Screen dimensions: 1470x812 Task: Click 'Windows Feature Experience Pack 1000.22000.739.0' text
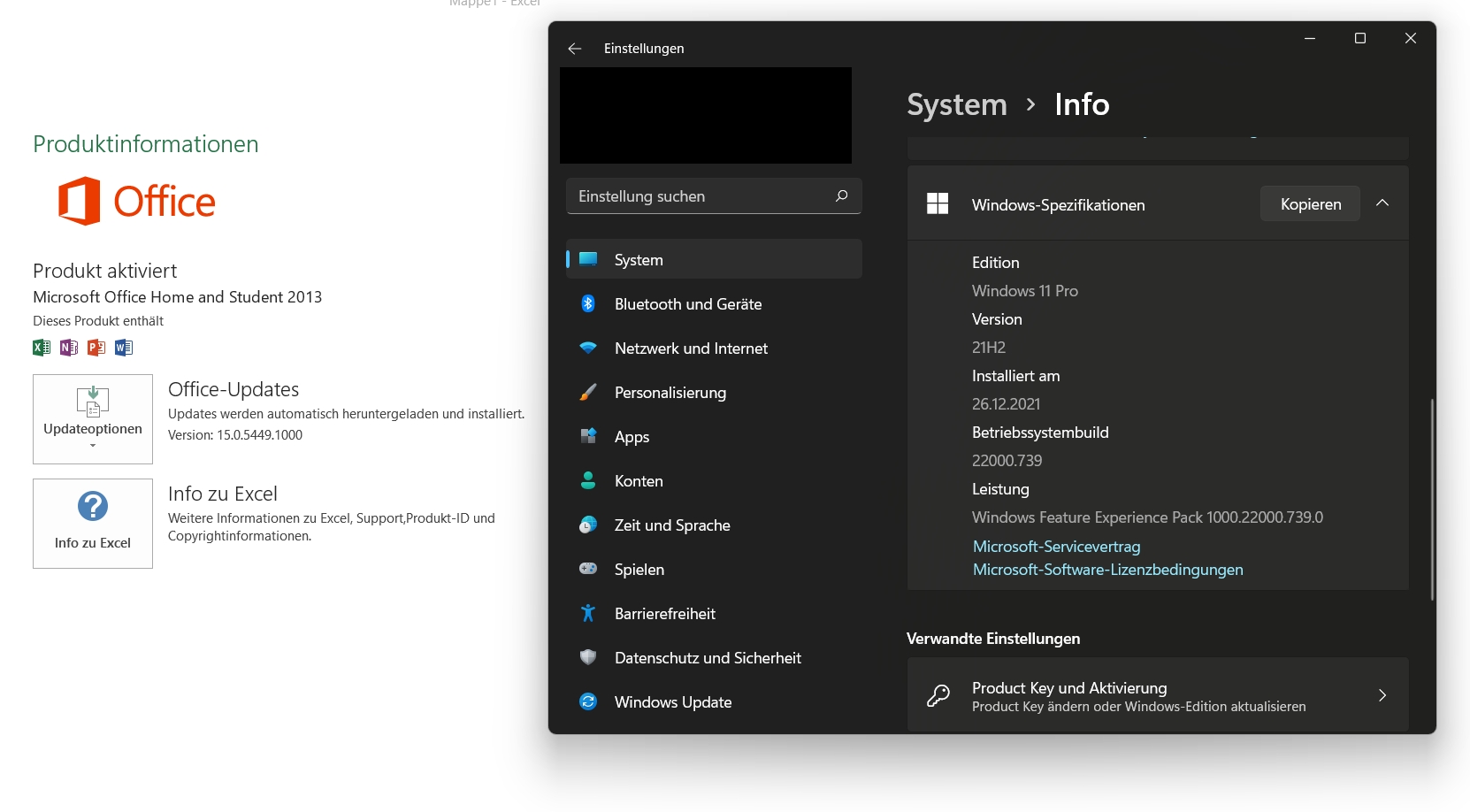[1148, 517]
